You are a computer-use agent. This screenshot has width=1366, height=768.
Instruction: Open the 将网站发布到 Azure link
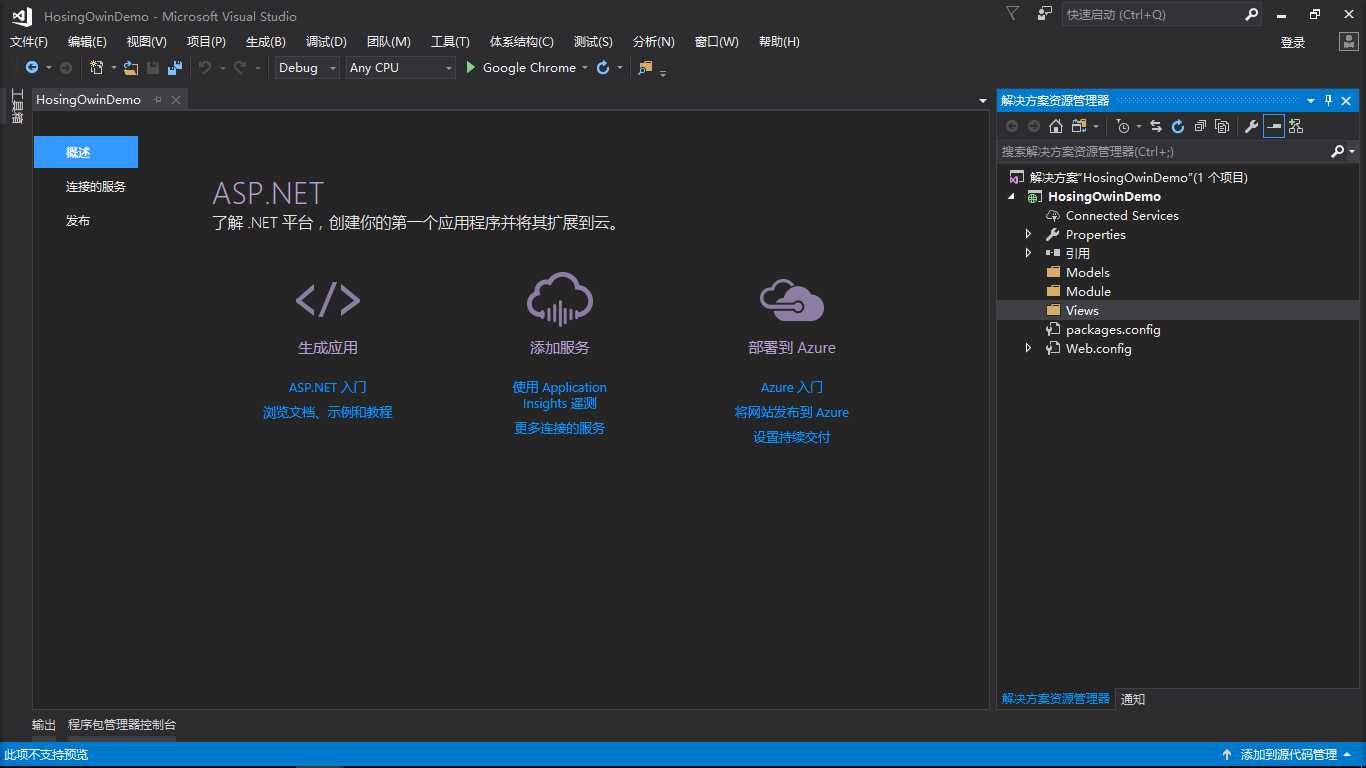(x=792, y=412)
